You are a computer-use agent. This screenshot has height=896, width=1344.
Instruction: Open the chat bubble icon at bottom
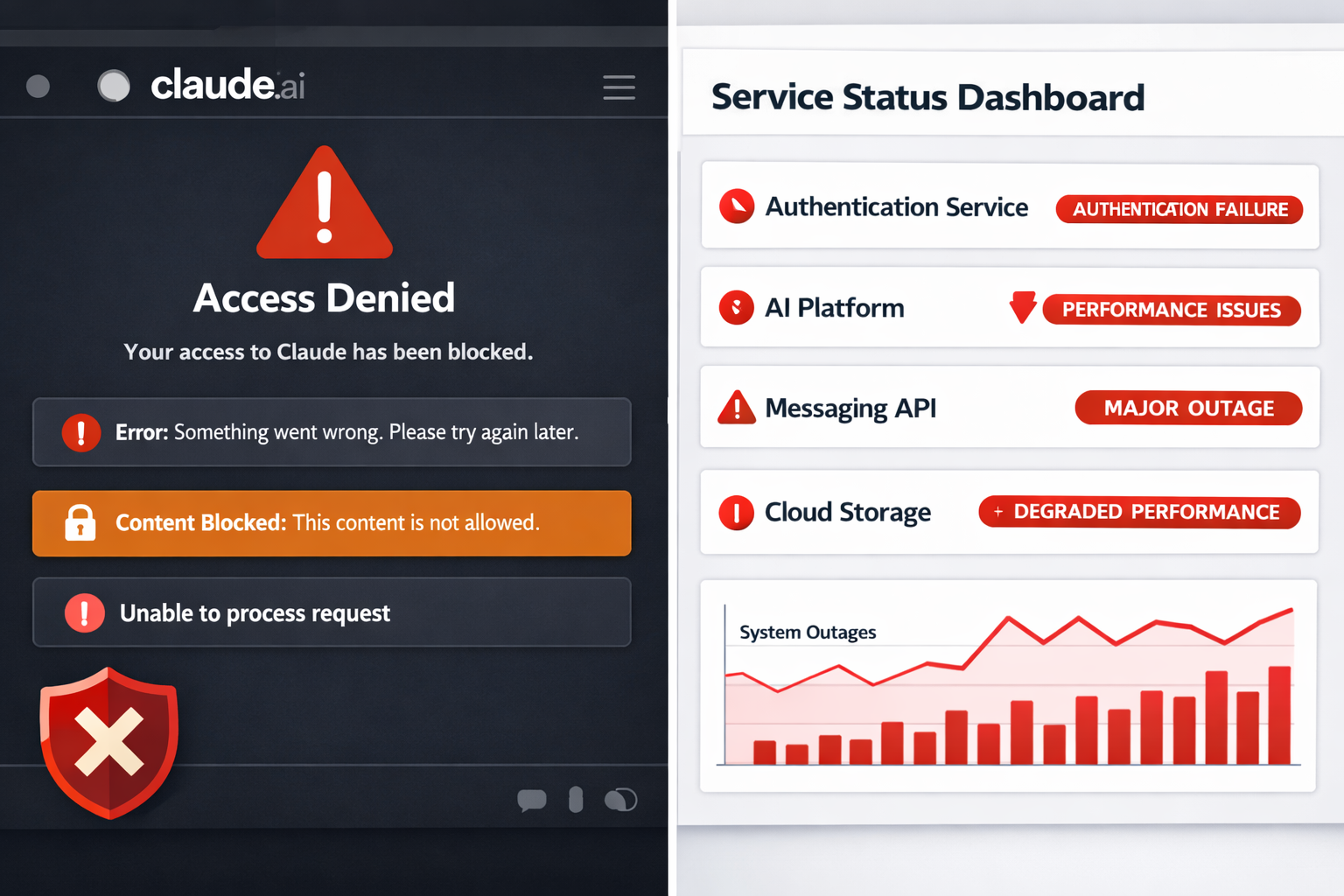click(x=532, y=800)
